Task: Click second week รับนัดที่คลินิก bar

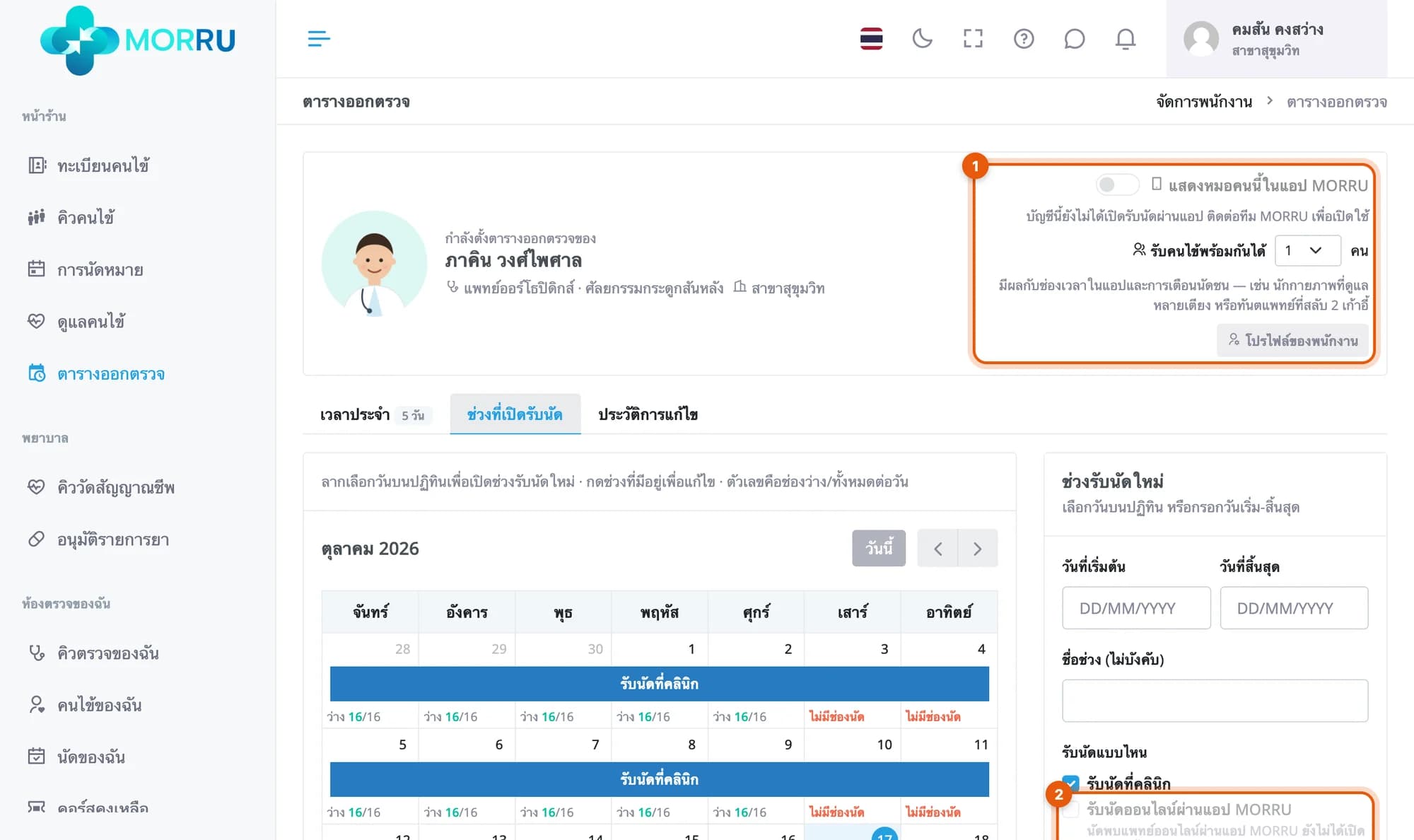Action: click(659, 779)
